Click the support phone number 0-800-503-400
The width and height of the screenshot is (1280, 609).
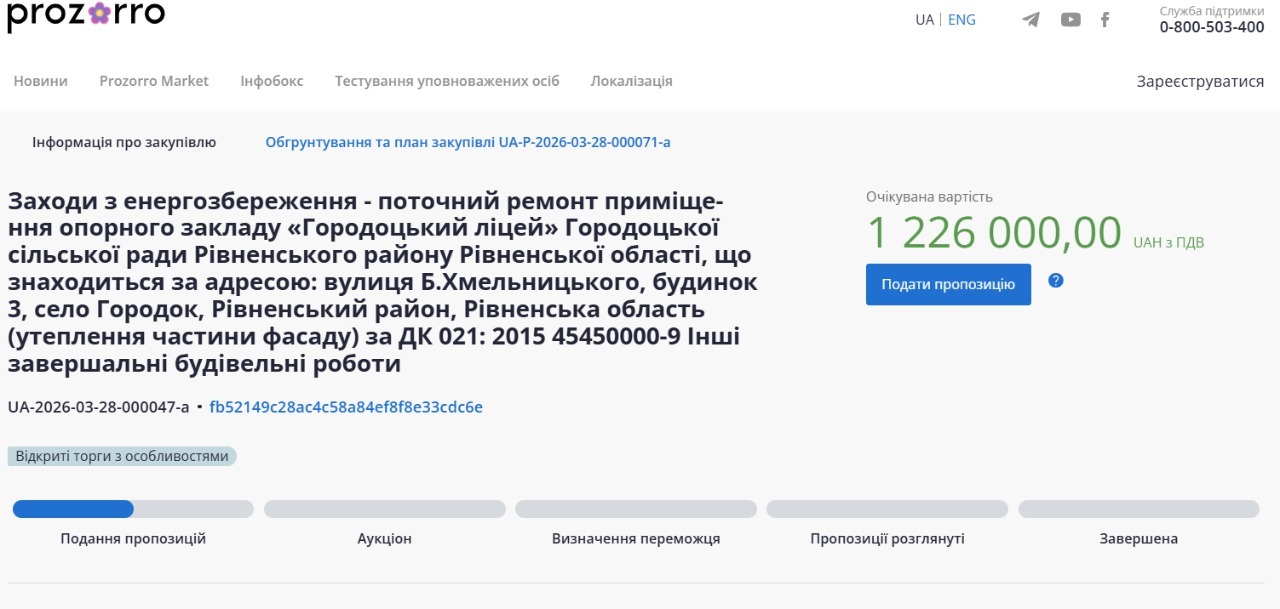click(x=1212, y=27)
